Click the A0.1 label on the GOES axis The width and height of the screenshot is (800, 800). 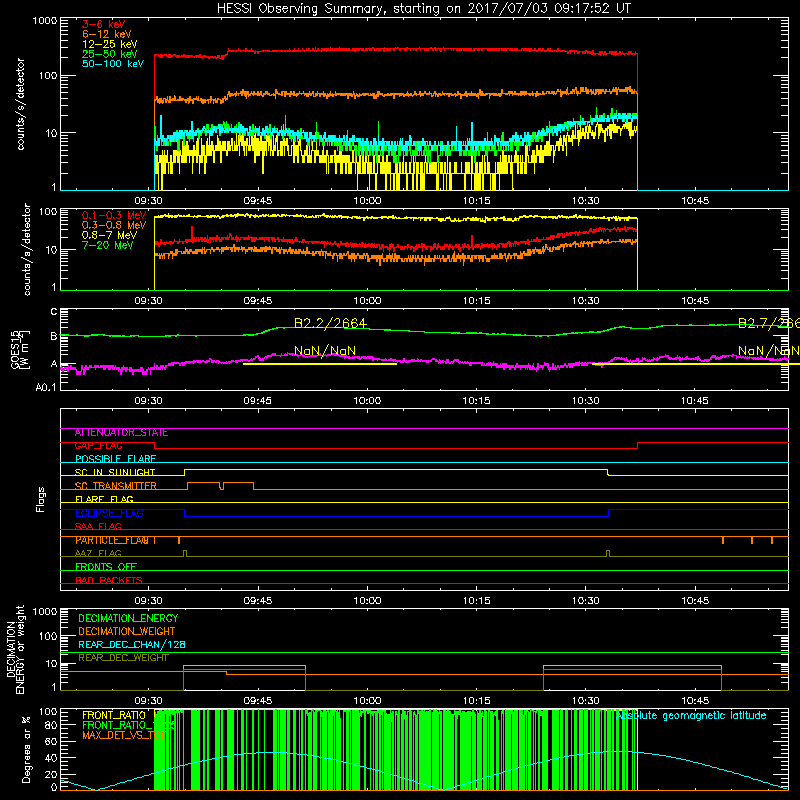pos(46,388)
